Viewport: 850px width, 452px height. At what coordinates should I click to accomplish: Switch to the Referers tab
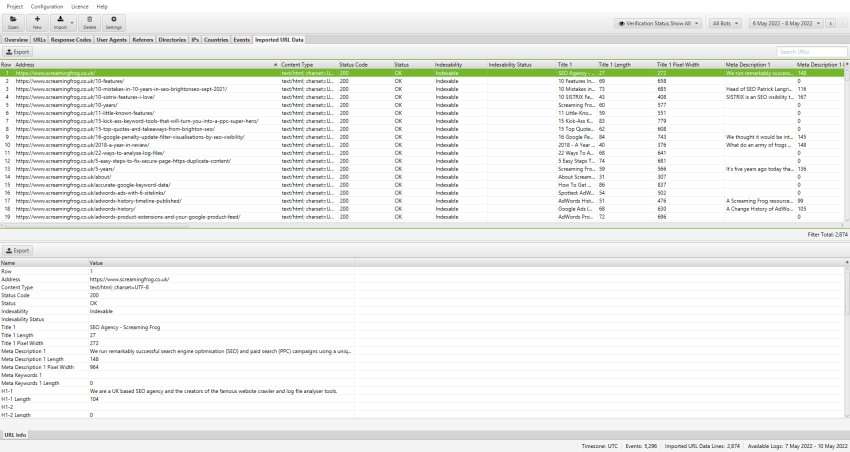pos(143,40)
